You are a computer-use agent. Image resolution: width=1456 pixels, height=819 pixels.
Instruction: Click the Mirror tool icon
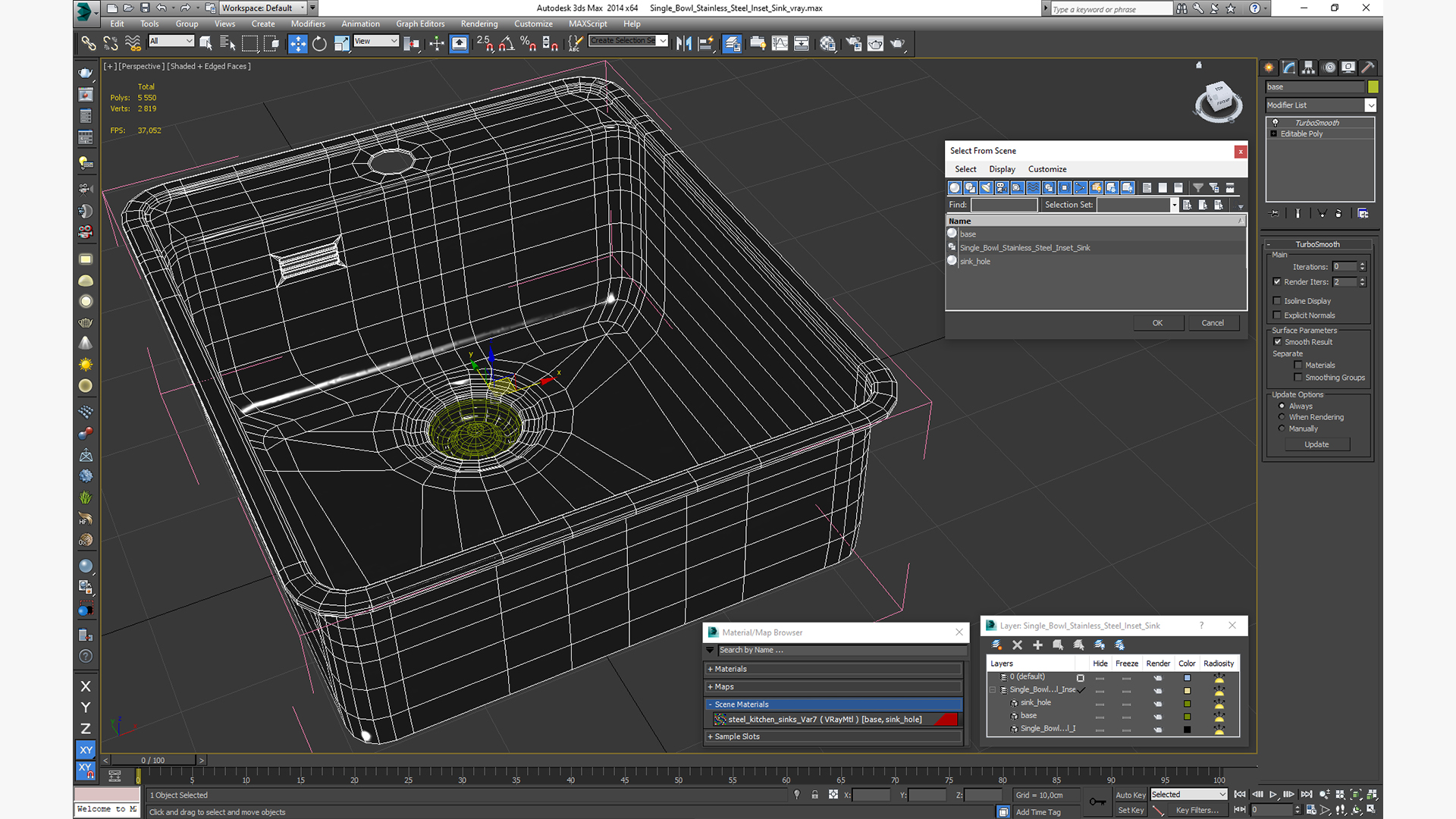pyautogui.click(x=684, y=43)
